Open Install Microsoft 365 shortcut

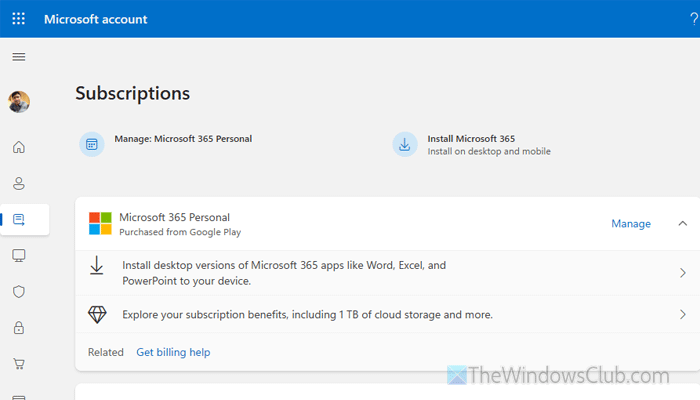(471, 139)
